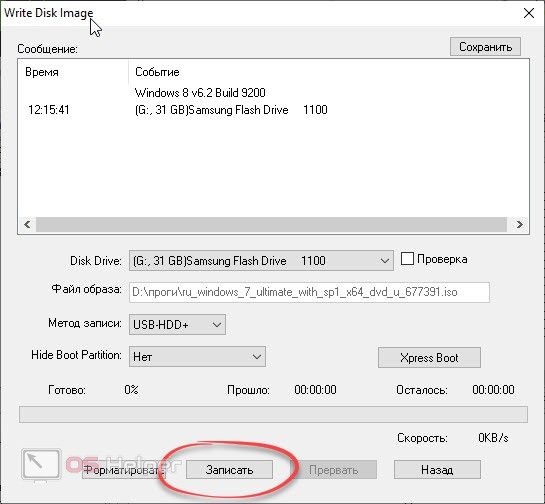Open the Hide Boot Partition dropdown

point(197,357)
